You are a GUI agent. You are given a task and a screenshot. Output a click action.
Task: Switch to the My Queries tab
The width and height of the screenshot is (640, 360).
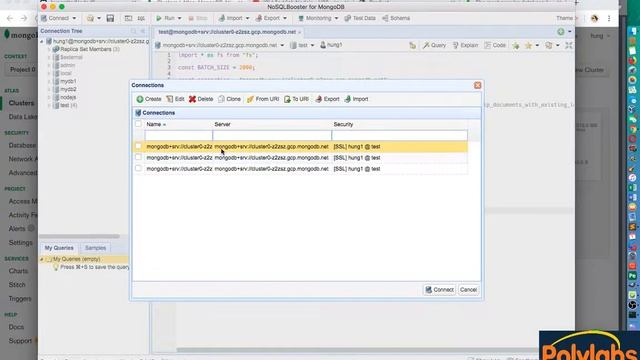59,248
